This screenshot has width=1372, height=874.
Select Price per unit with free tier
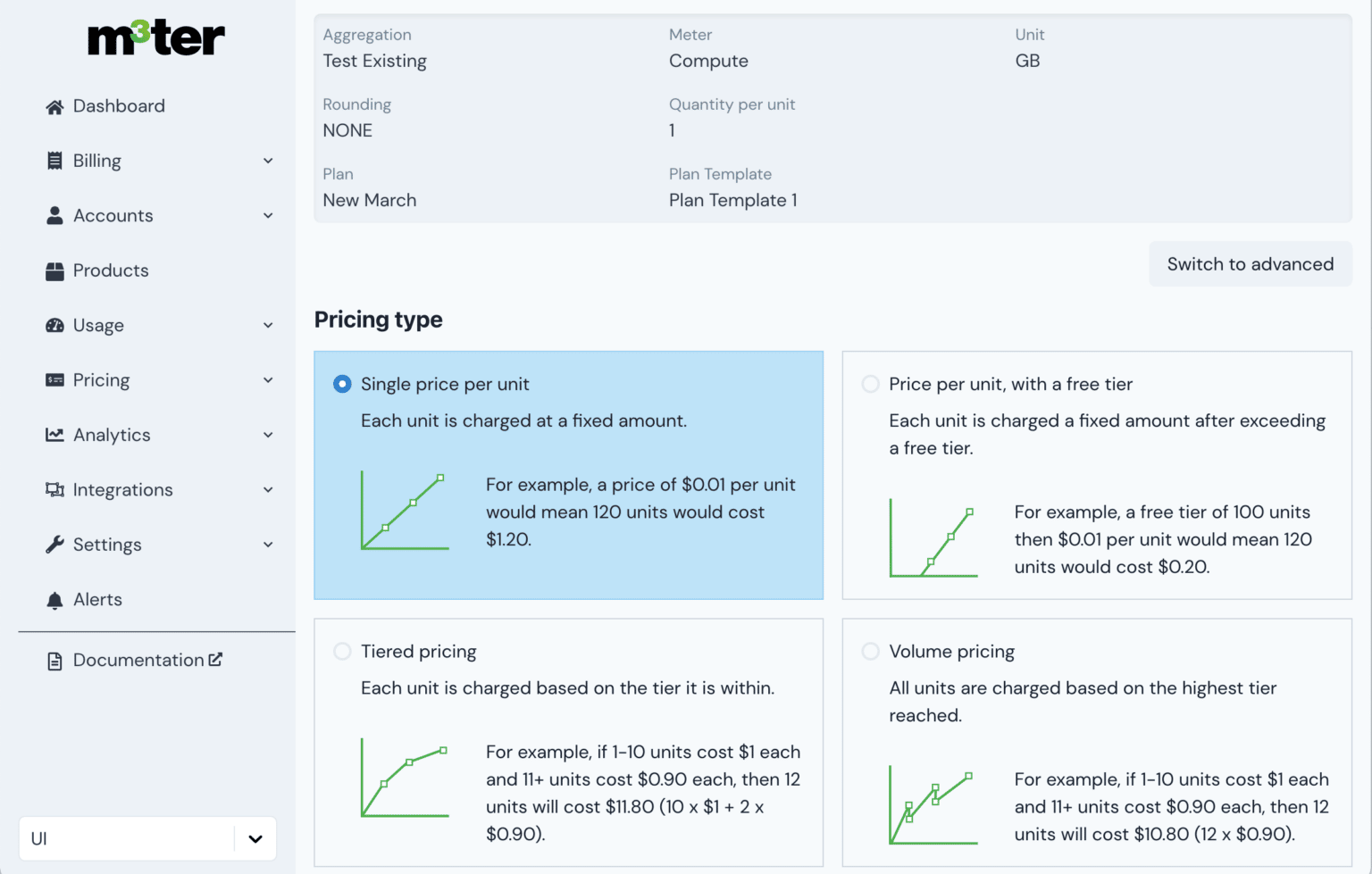click(x=870, y=384)
